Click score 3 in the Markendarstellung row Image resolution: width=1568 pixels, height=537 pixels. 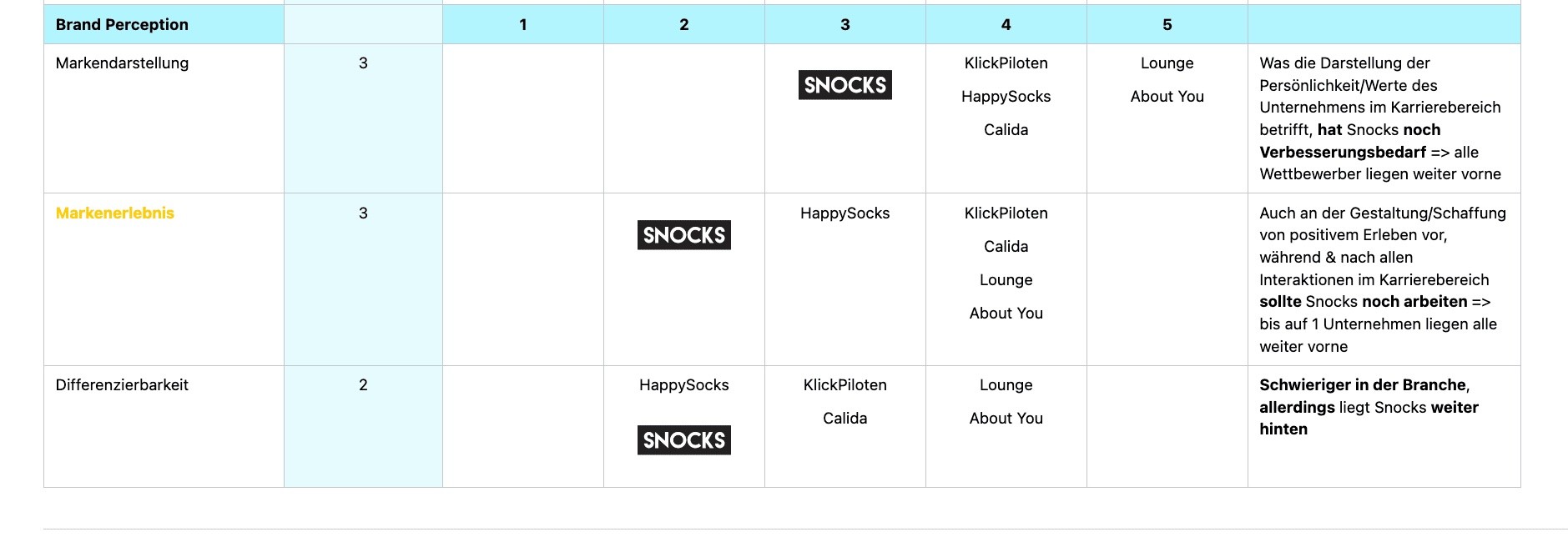tap(363, 63)
